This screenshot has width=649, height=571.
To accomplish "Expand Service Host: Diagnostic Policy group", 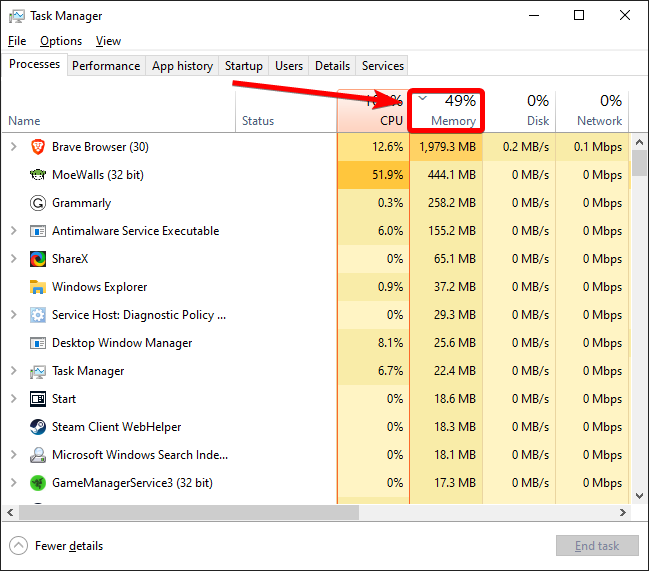I will click(x=14, y=314).
